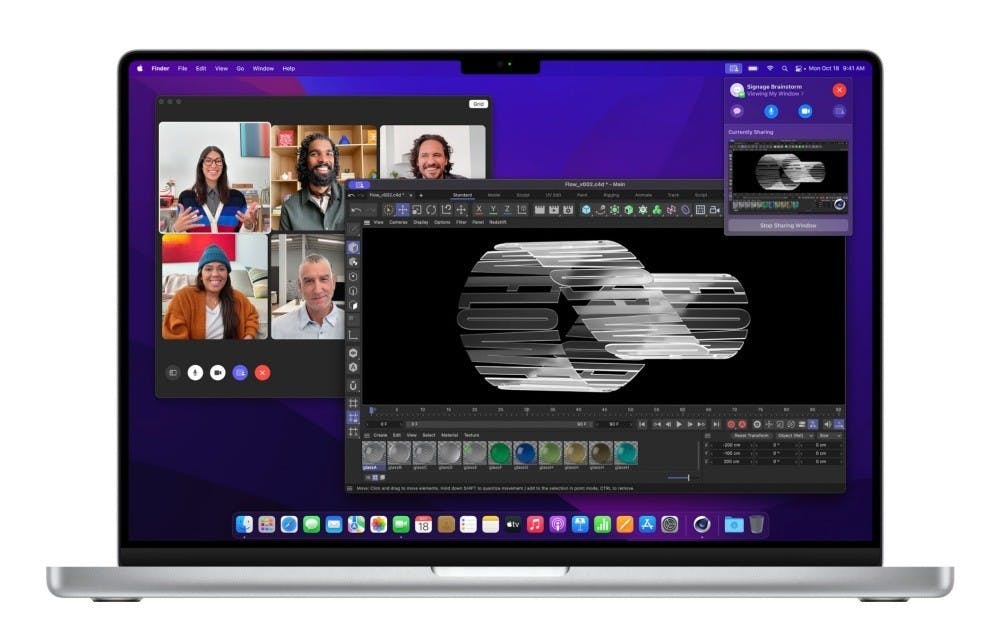1000x644 pixels.
Task: Open Texture menu in material manager
Action: [471, 435]
